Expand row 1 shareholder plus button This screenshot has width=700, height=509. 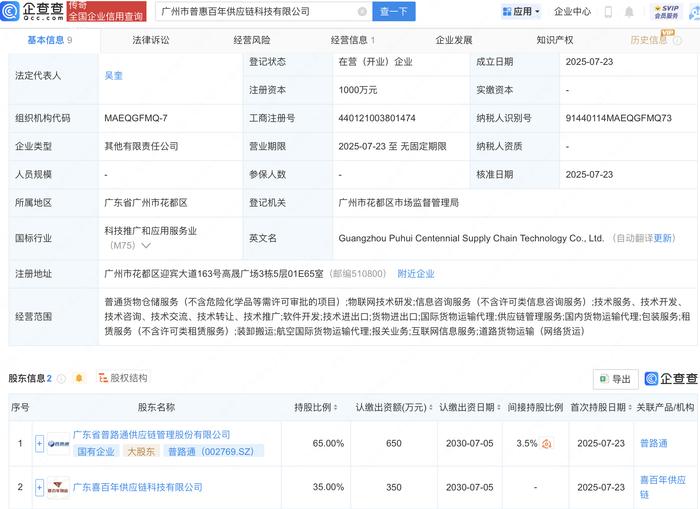point(39,443)
